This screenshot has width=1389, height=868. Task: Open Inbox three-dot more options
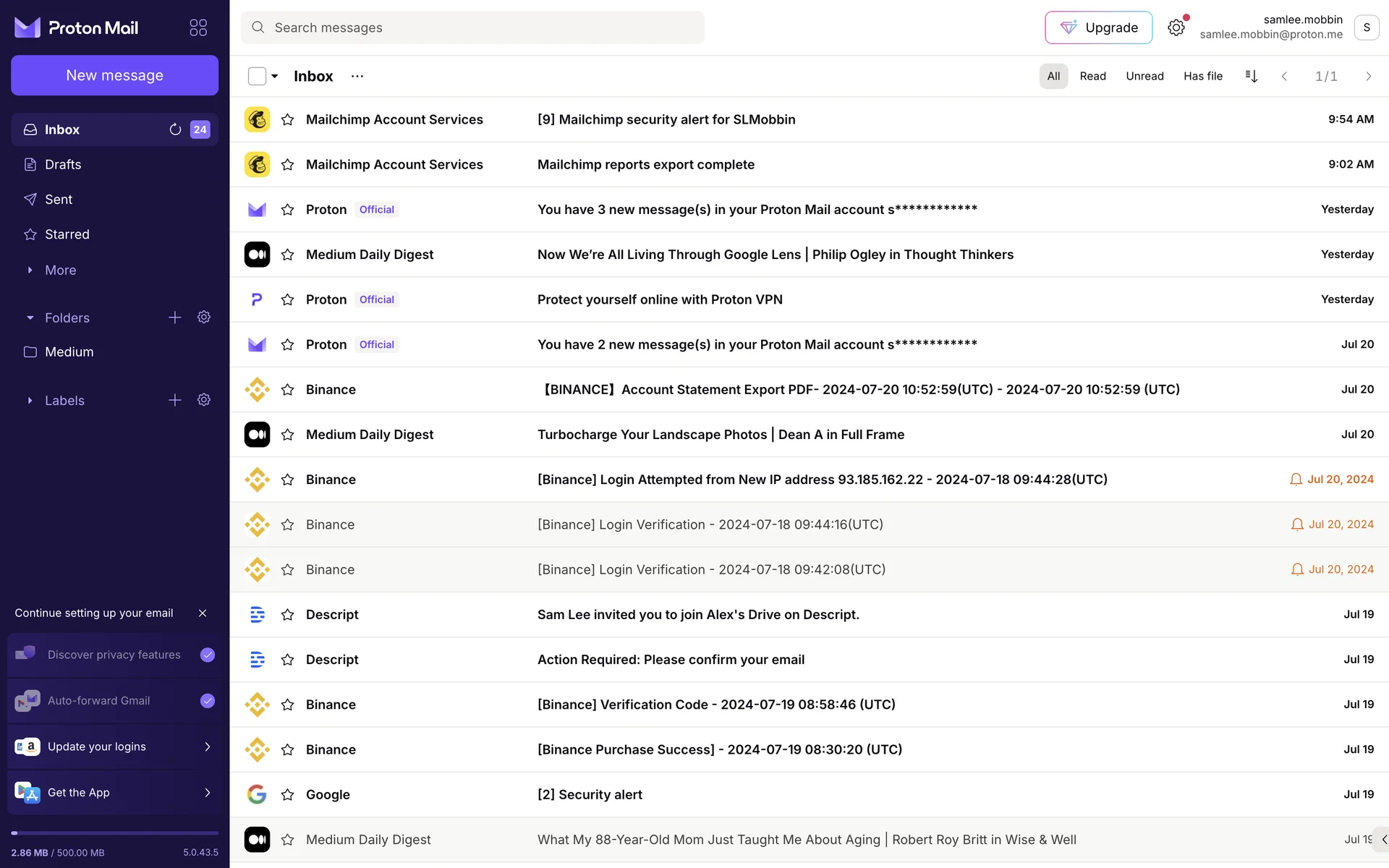[x=357, y=76]
